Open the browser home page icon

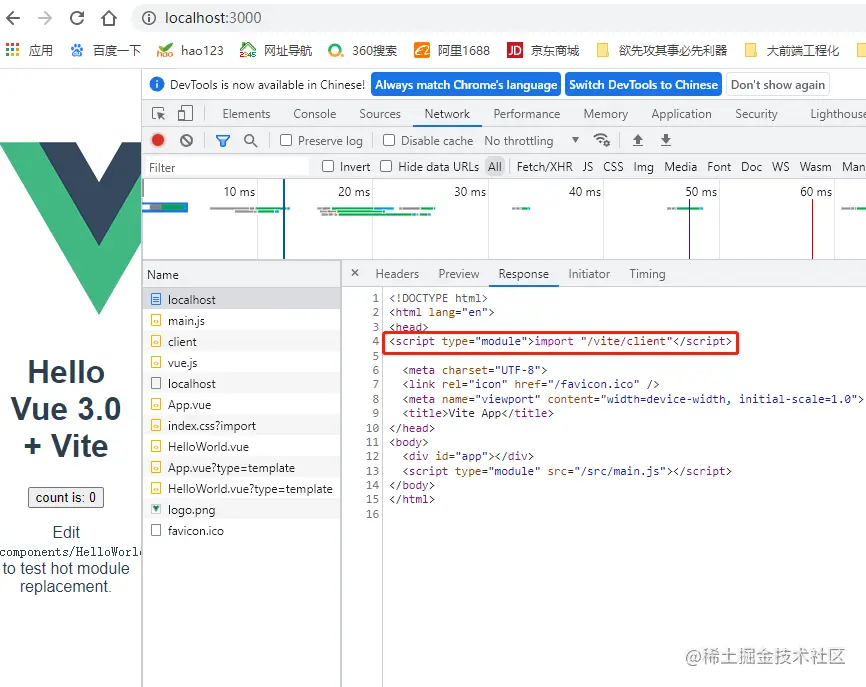[x=109, y=18]
